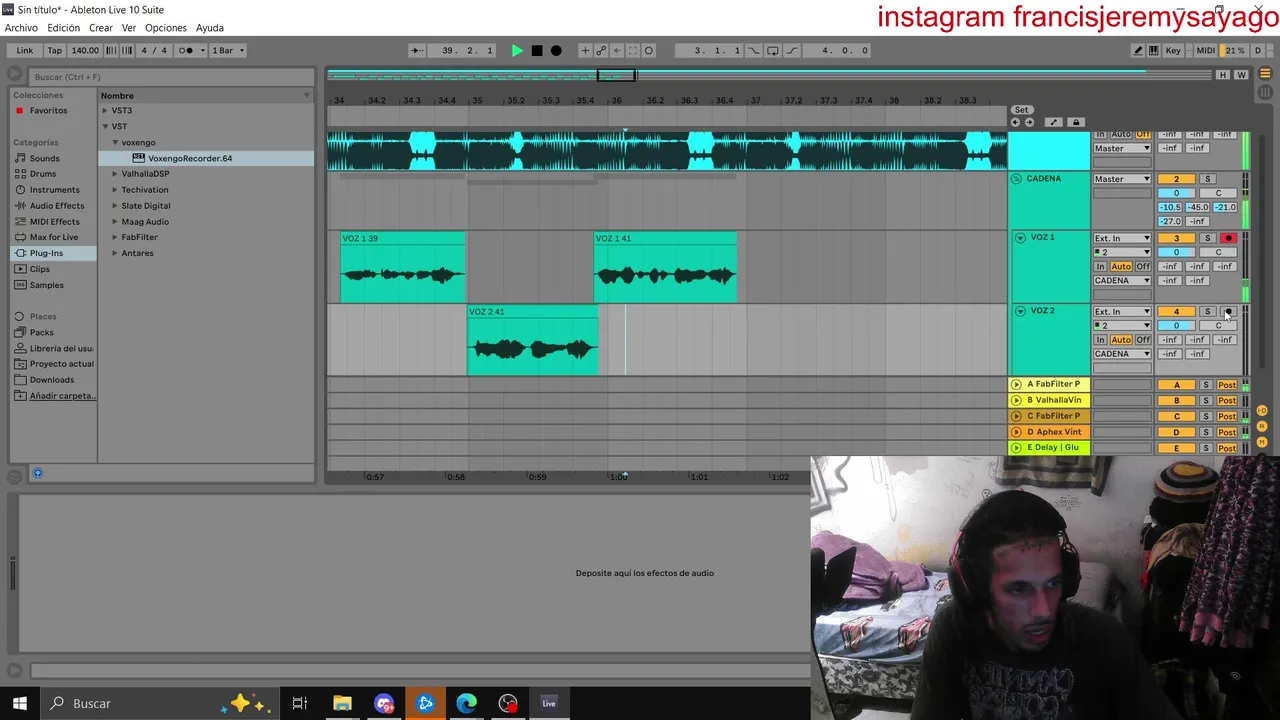Click the Arrangement Record button
The width and height of the screenshot is (1280, 720).
click(x=556, y=50)
